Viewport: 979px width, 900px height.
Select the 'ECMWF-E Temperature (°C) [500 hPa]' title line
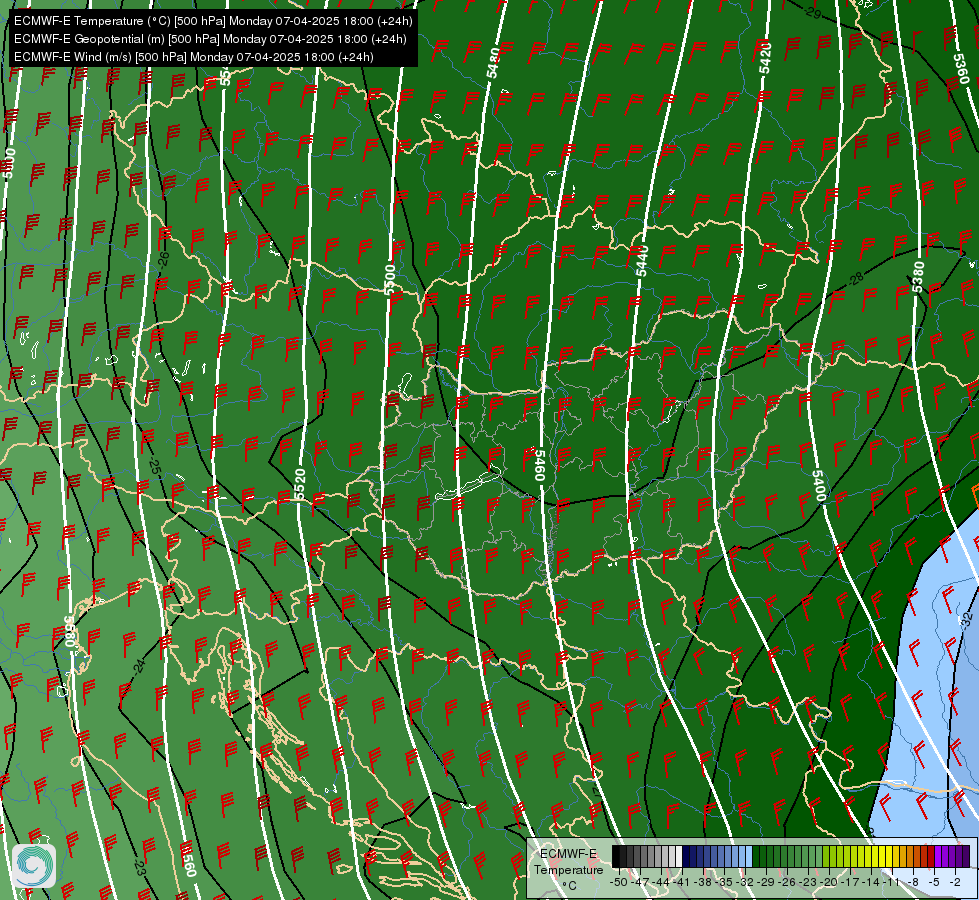tap(213, 21)
